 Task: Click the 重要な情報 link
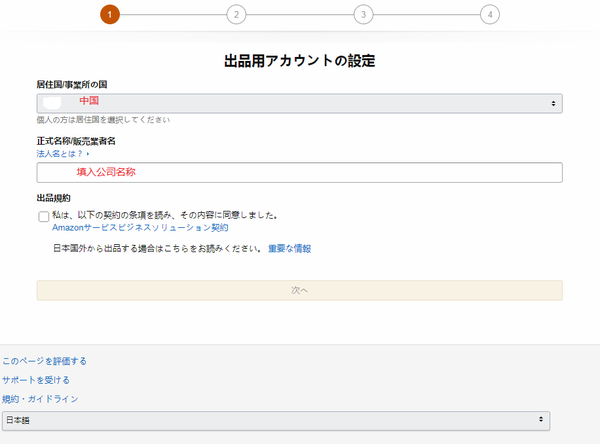289,248
